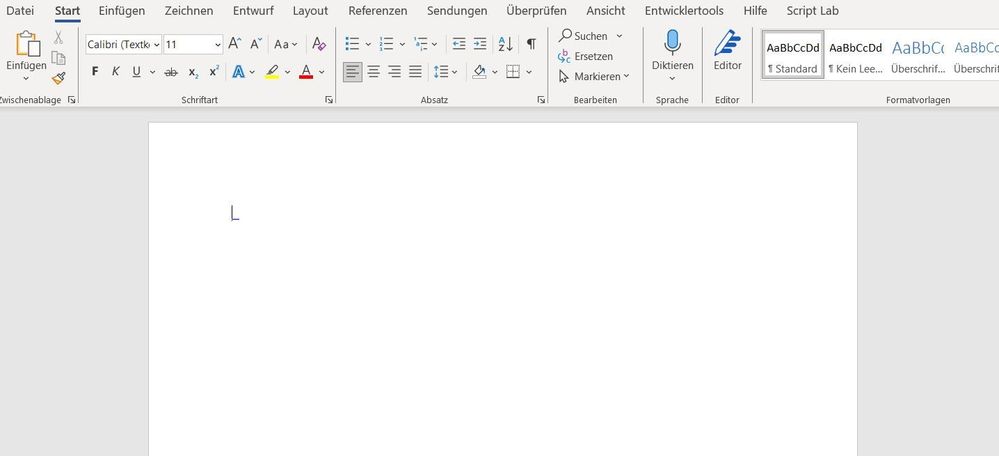This screenshot has height=456, width=999.
Task: Increase font size with the larger A icon
Action: click(234, 44)
